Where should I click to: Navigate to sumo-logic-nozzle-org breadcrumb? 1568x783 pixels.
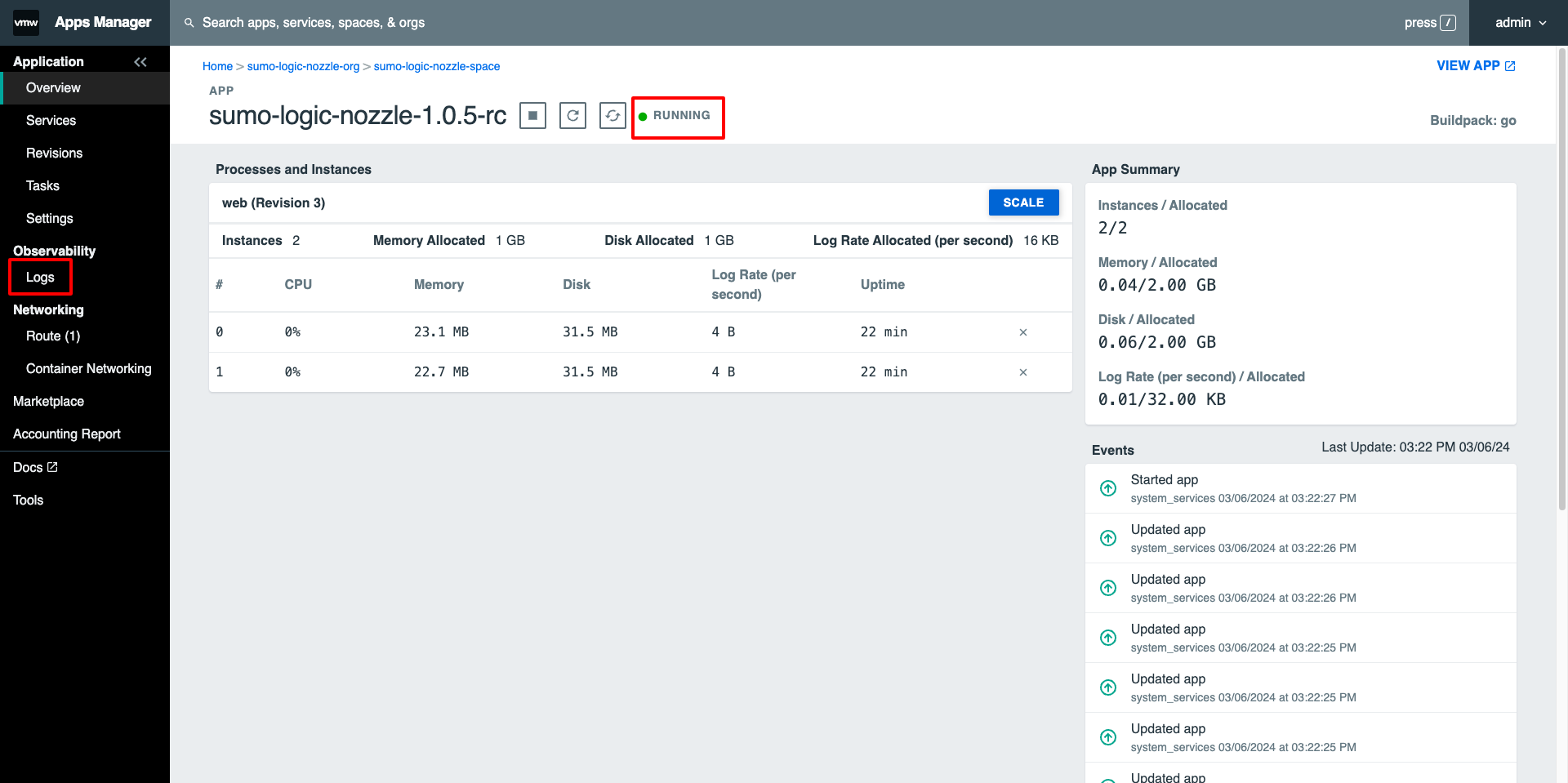(x=303, y=67)
